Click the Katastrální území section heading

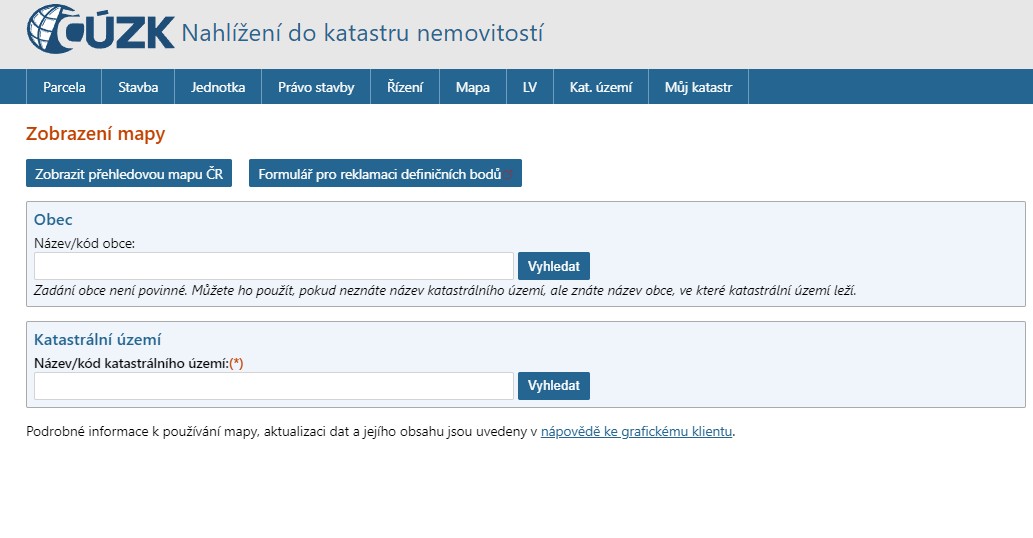click(98, 340)
